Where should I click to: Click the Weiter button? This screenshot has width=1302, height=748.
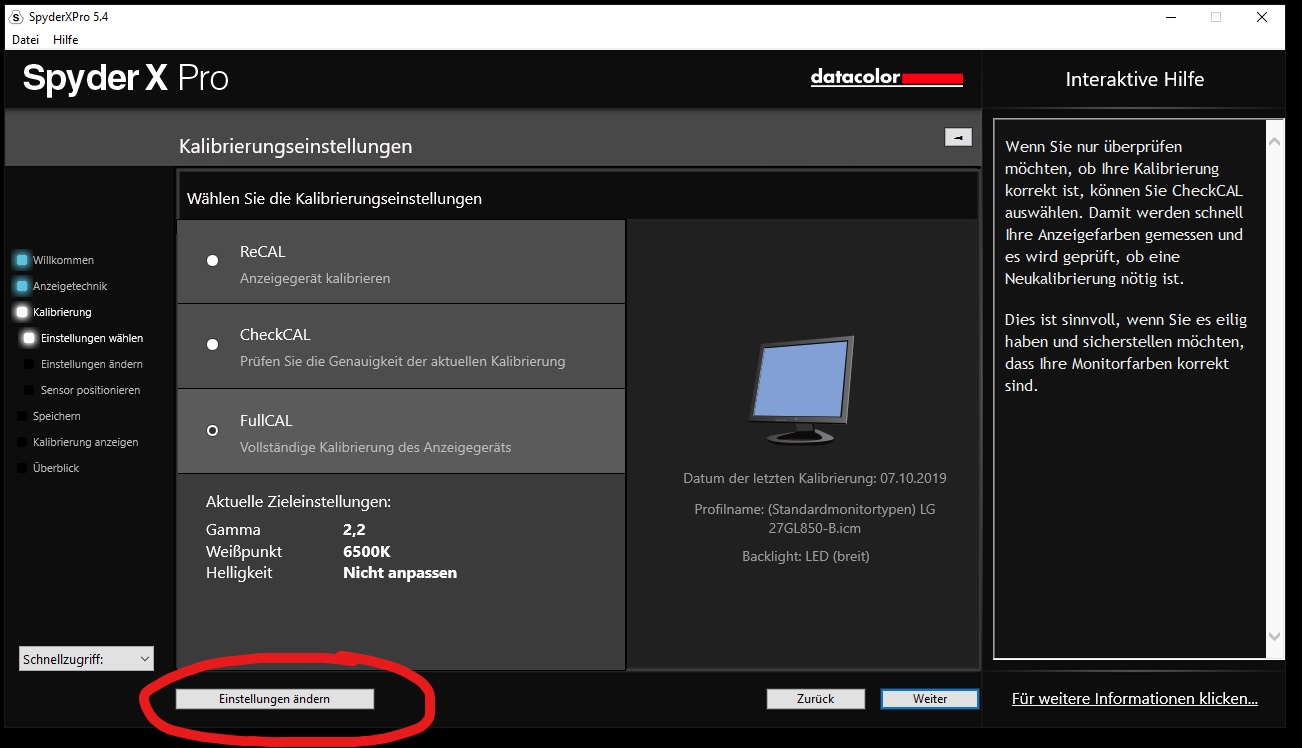pos(930,699)
